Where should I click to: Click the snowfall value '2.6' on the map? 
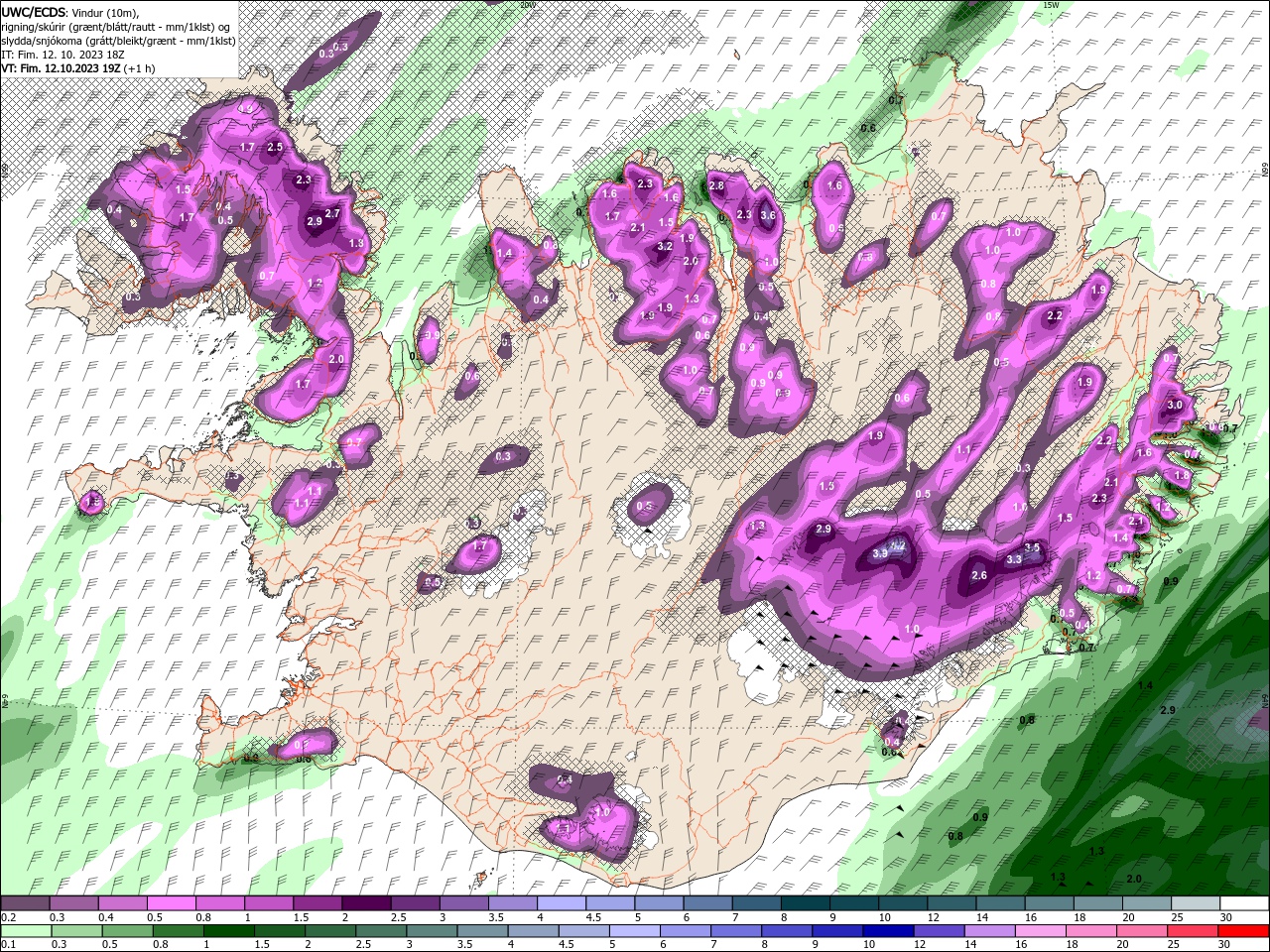coord(979,575)
